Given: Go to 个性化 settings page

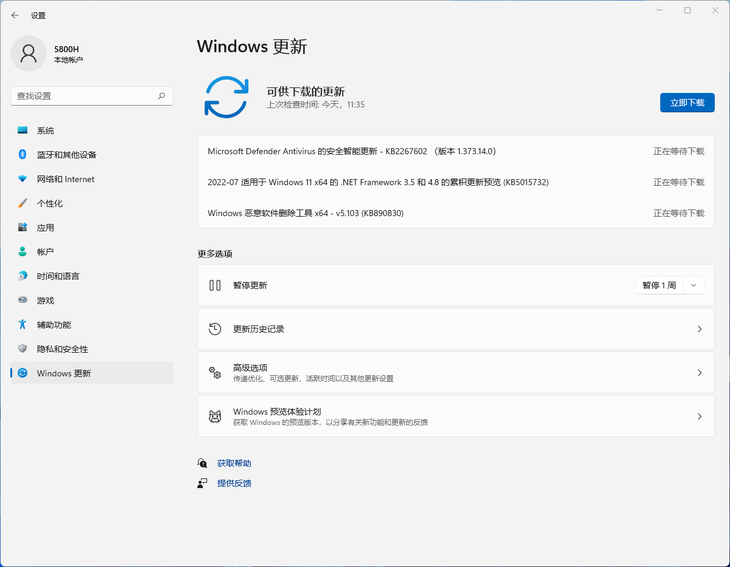Looking at the screenshot, I should point(91,203).
